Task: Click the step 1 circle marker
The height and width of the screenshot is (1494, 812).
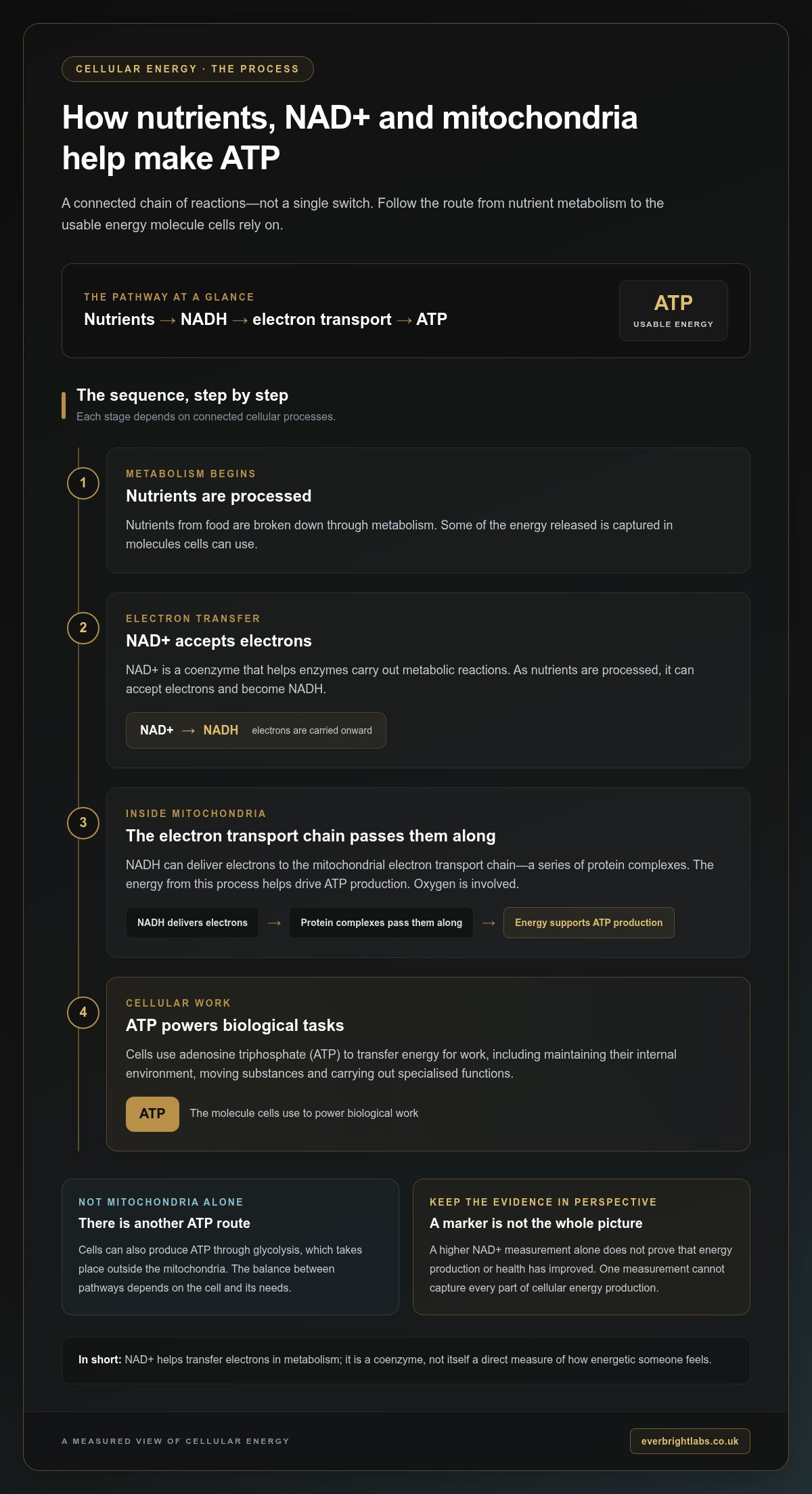Action: [83, 483]
